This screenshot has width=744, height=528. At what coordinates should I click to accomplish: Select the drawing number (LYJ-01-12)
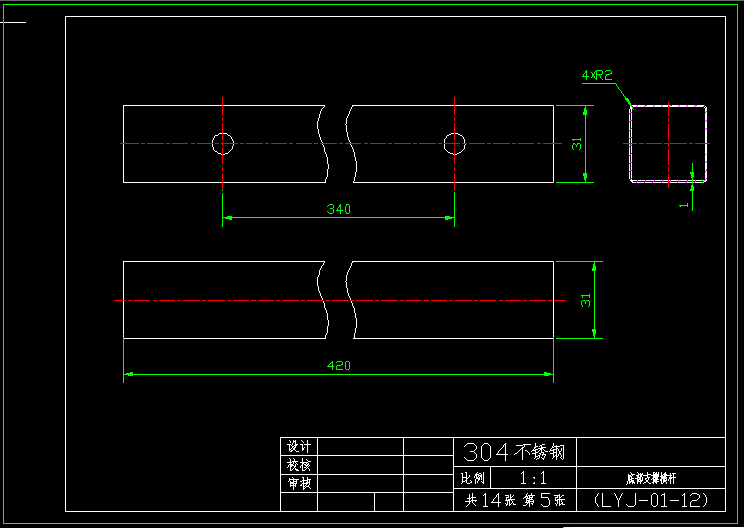(x=651, y=500)
